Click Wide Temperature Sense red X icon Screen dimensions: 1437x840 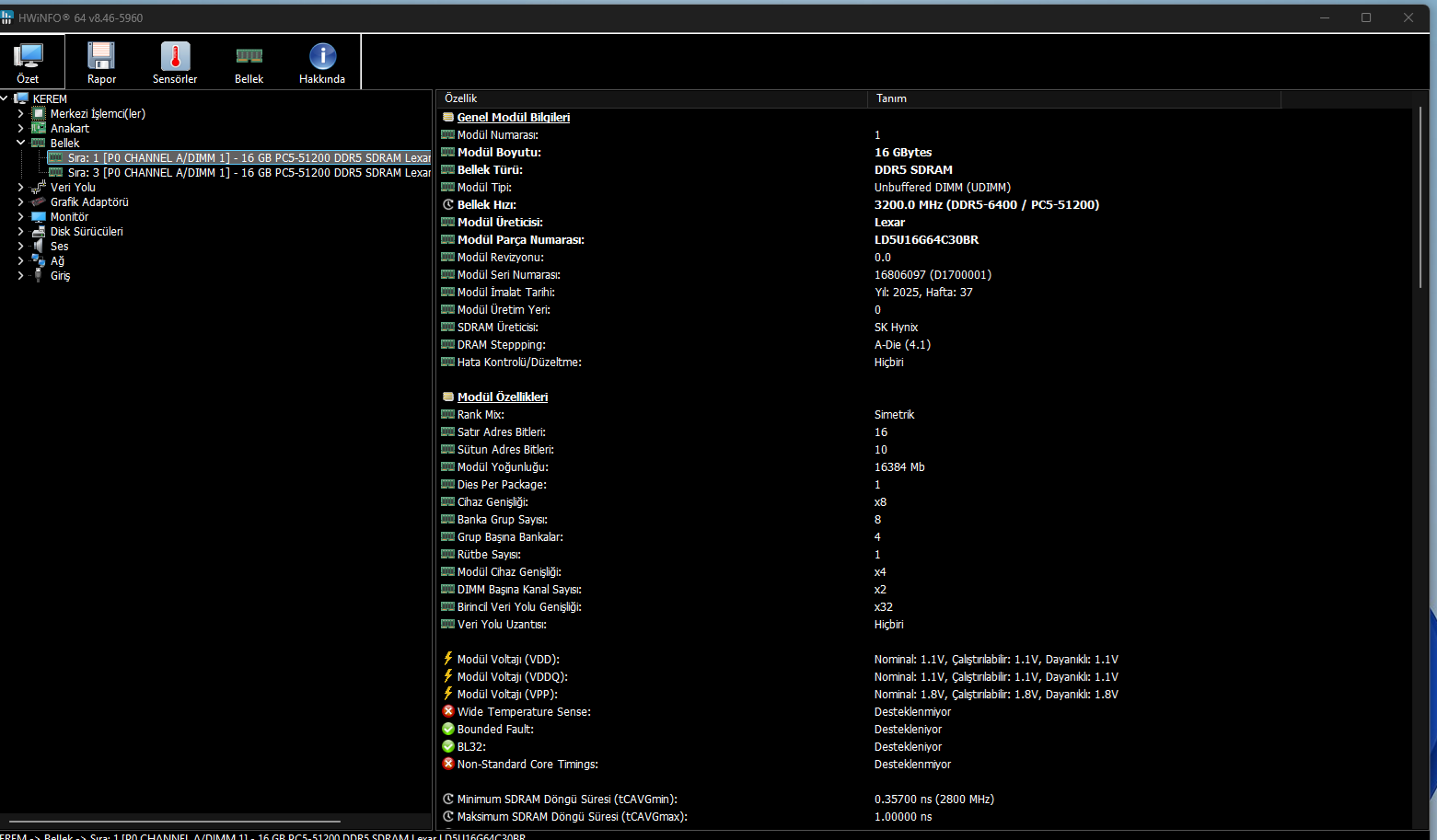coord(448,711)
